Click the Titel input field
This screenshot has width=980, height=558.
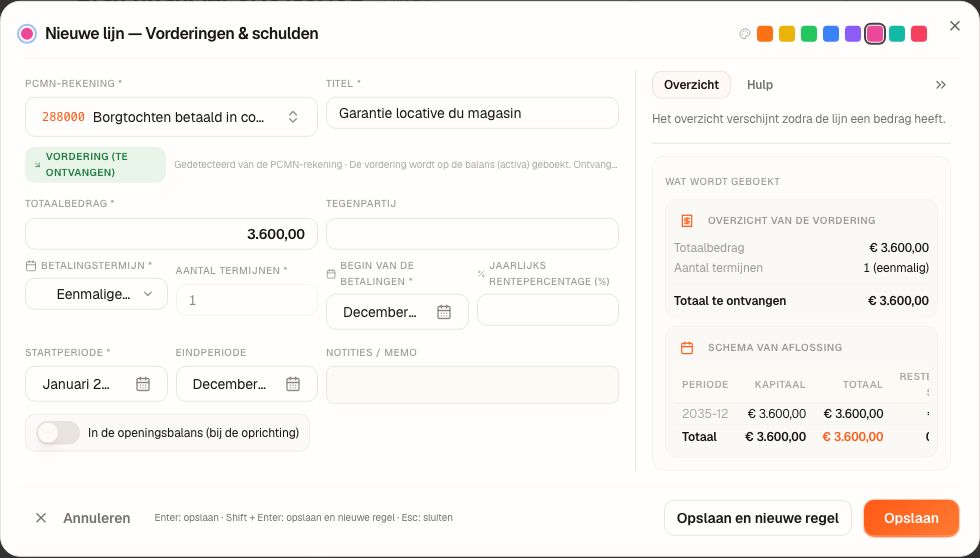[472, 113]
